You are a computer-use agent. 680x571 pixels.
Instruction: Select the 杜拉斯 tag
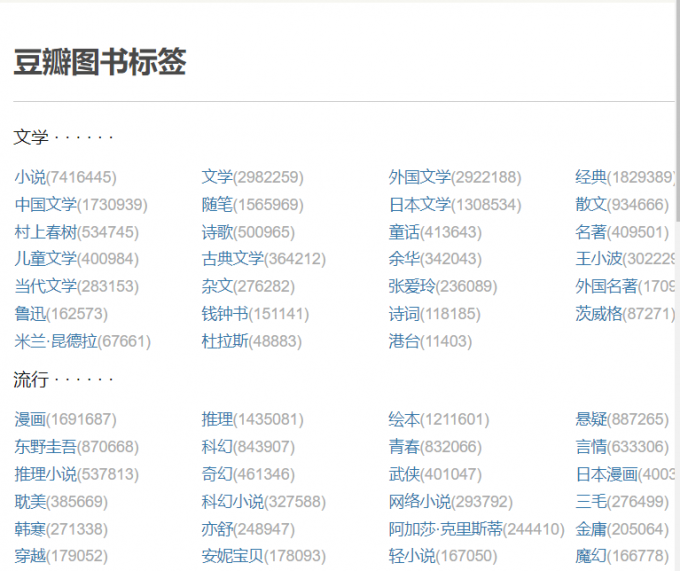(x=225, y=341)
